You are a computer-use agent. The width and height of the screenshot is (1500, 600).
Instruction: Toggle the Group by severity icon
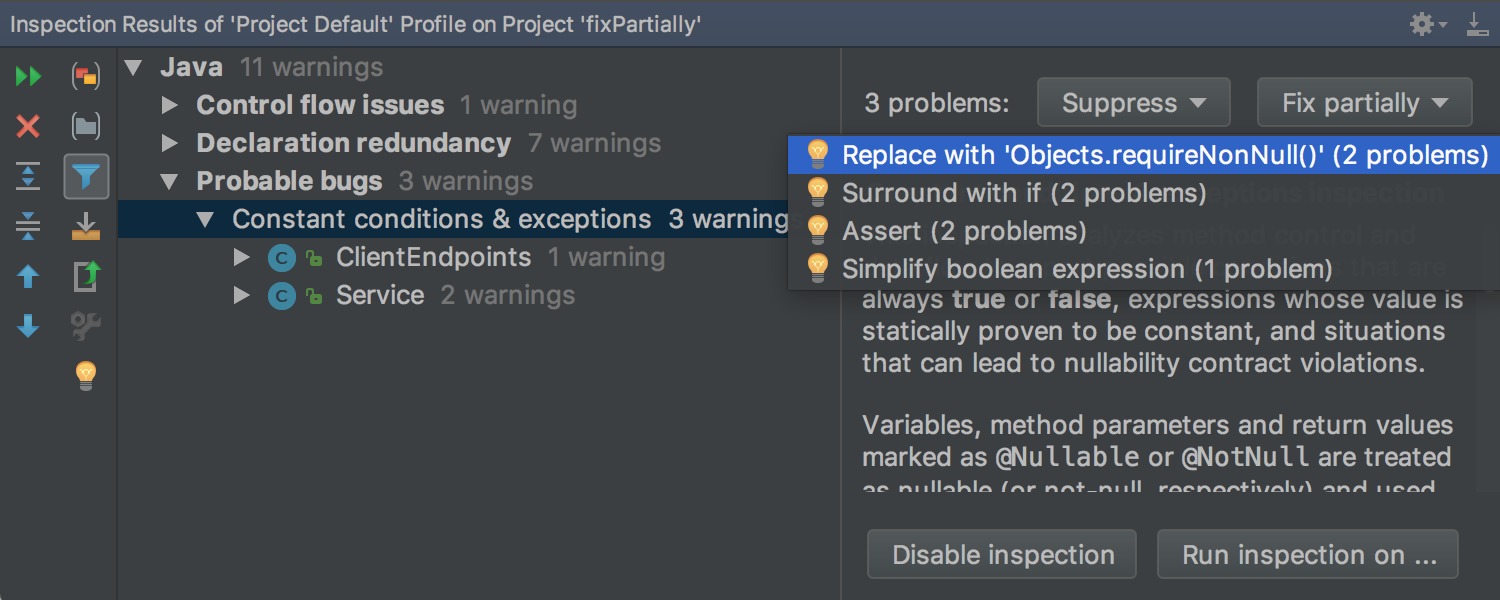coord(86,77)
